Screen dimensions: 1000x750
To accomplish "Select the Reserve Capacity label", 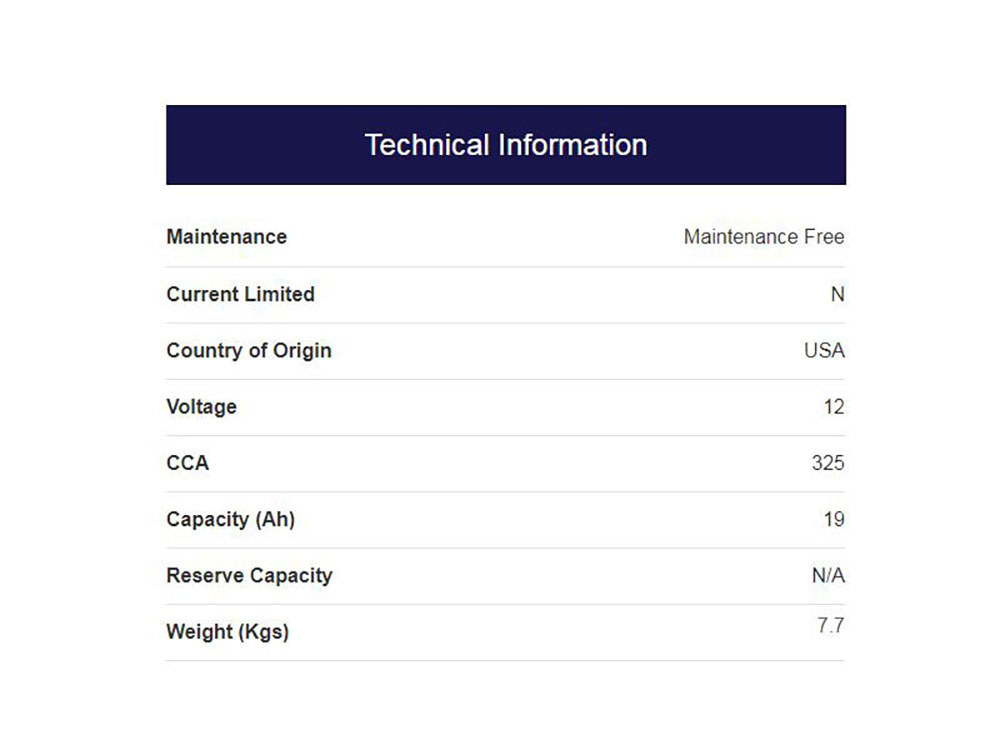I will pyautogui.click(x=249, y=575).
